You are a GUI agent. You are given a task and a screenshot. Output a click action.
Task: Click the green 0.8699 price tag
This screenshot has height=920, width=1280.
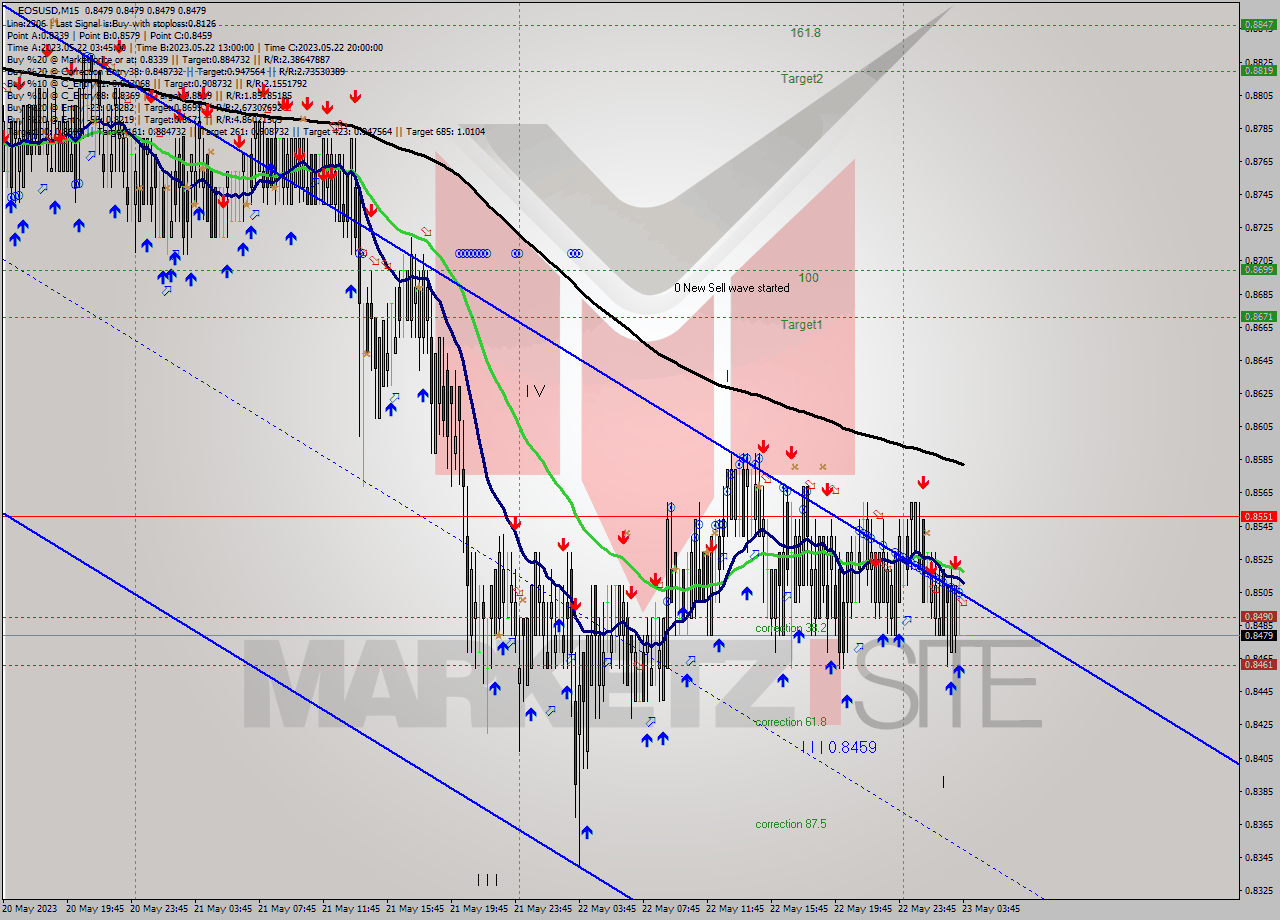click(x=1257, y=269)
